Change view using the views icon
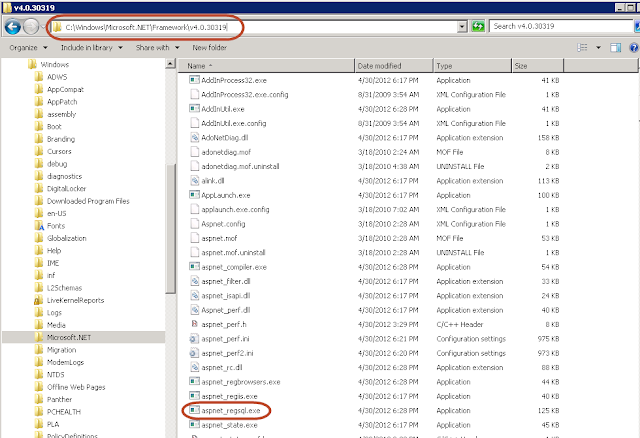 tap(582, 48)
